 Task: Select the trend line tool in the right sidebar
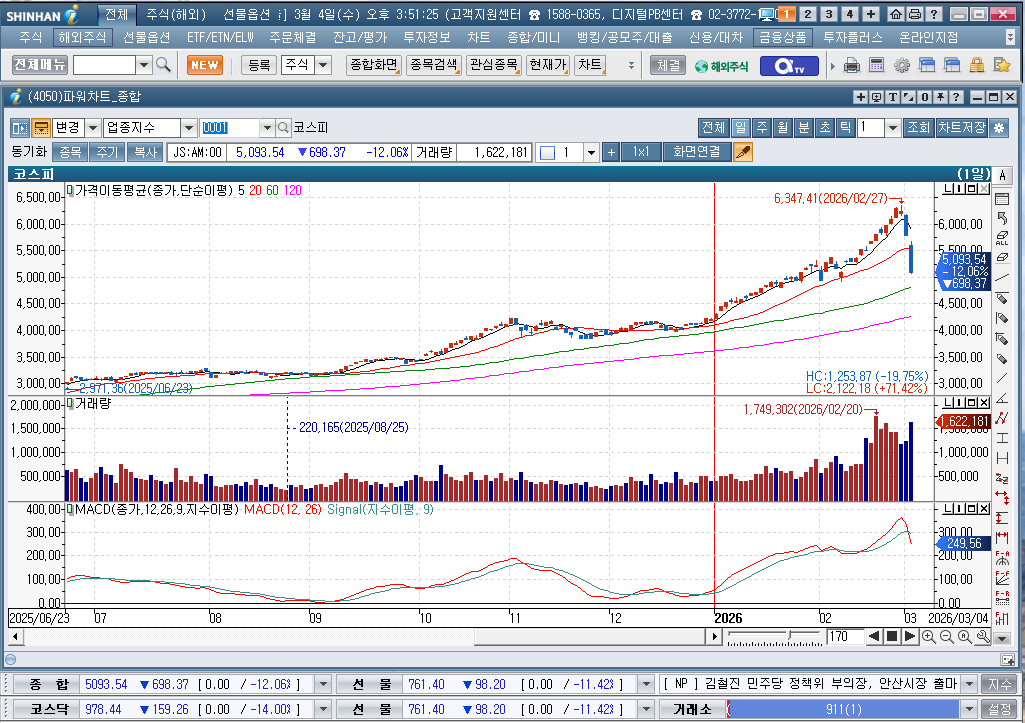[x=1001, y=278]
